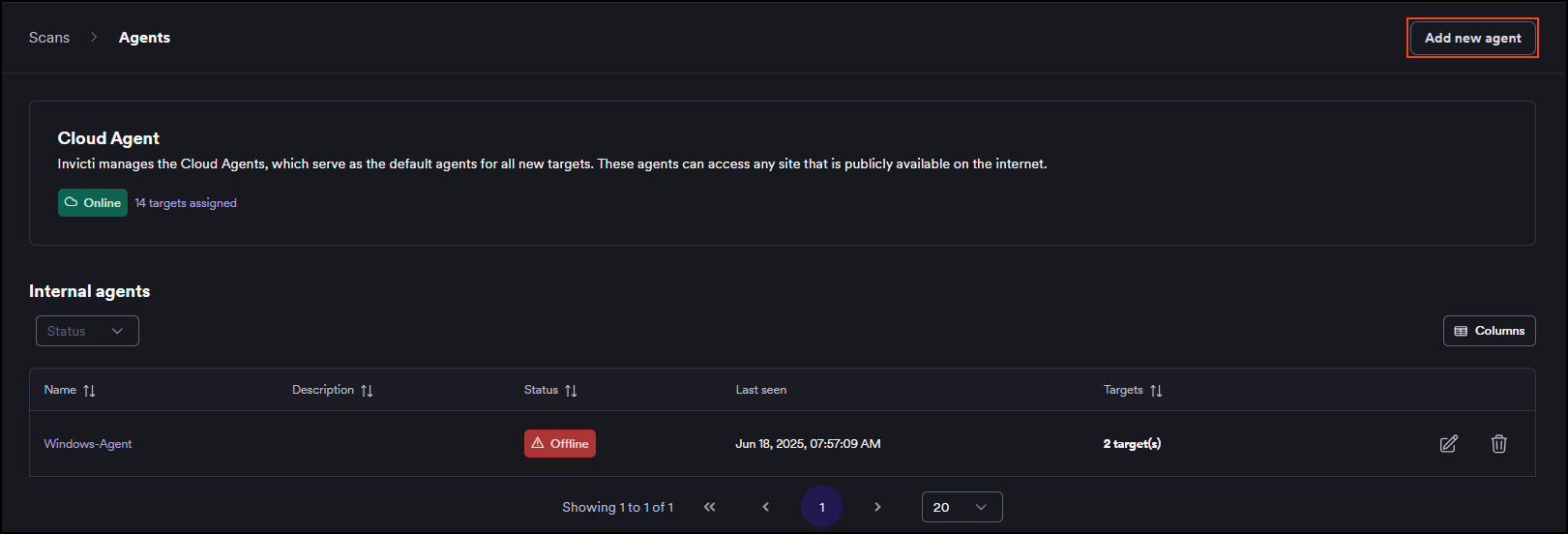Click the Last seen column header
The height and width of the screenshot is (534, 1568).
[x=761, y=390]
